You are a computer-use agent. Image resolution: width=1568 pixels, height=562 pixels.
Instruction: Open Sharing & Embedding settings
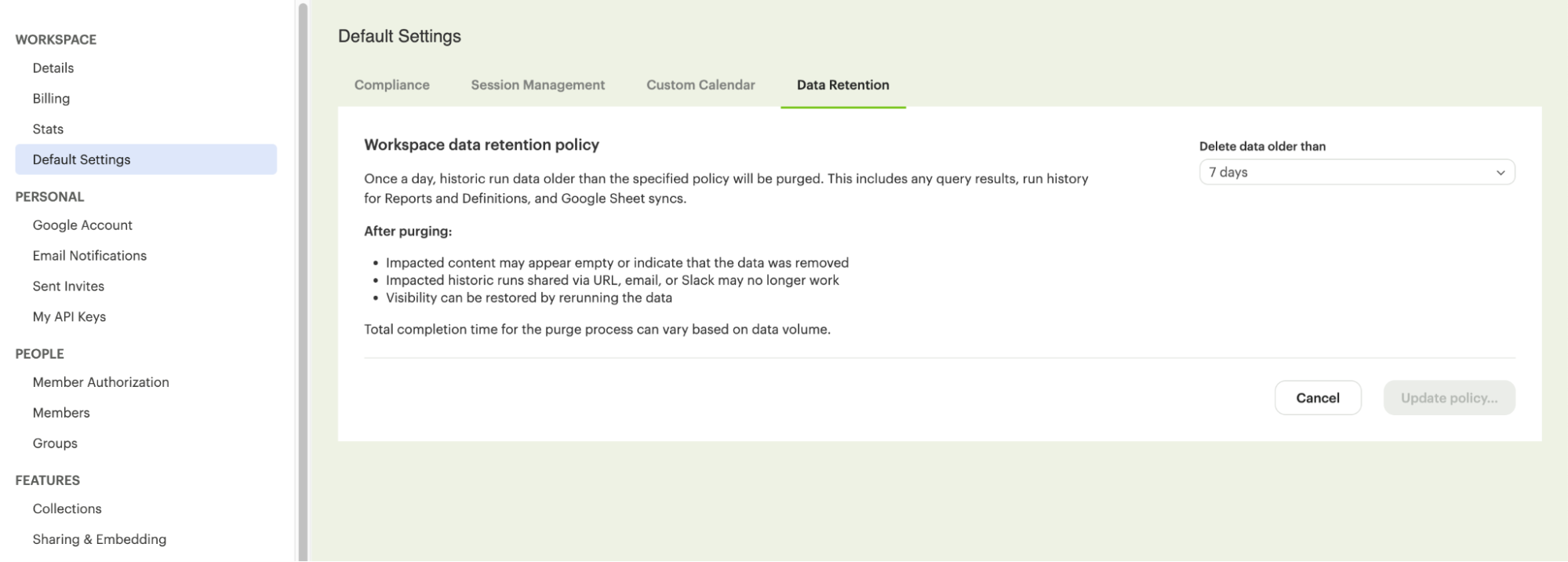point(99,539)
